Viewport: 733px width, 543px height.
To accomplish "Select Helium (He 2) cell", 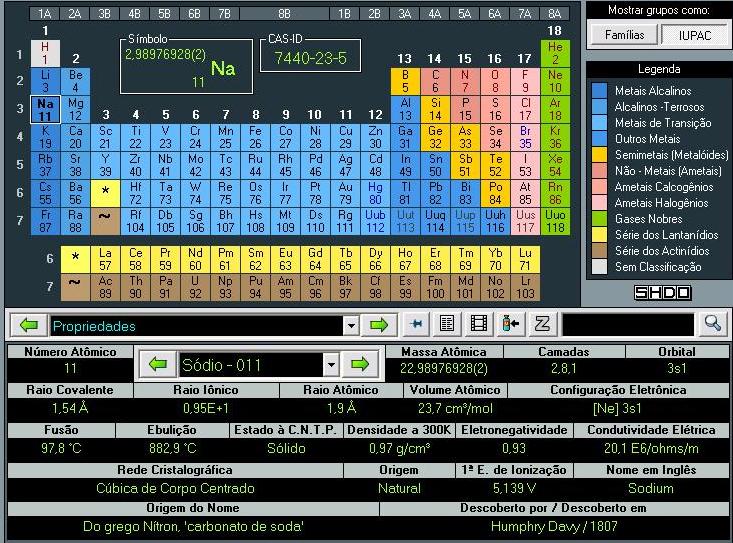I will (x=555, y=53).
